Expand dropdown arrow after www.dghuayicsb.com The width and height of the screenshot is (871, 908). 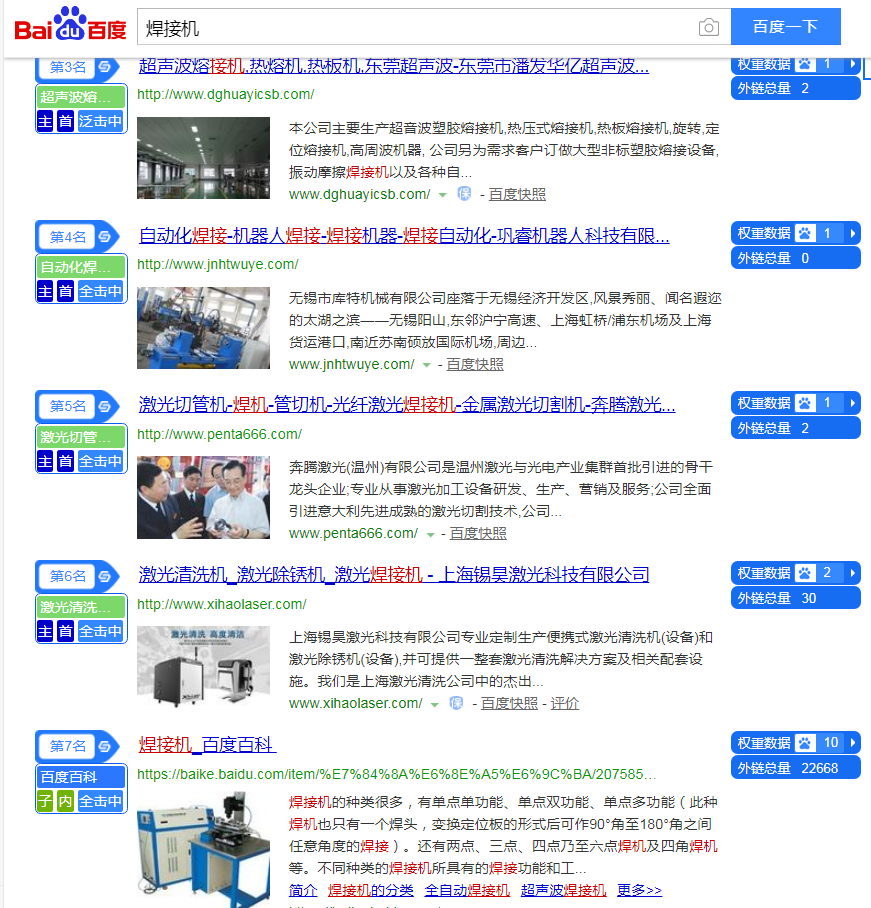pyautogui.click(x=442, y=195)
